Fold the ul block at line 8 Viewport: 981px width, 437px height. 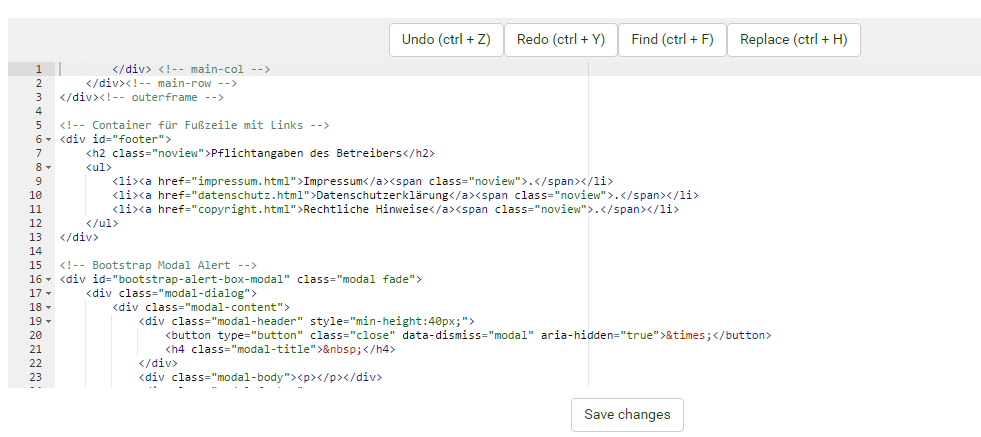[49, 167]
